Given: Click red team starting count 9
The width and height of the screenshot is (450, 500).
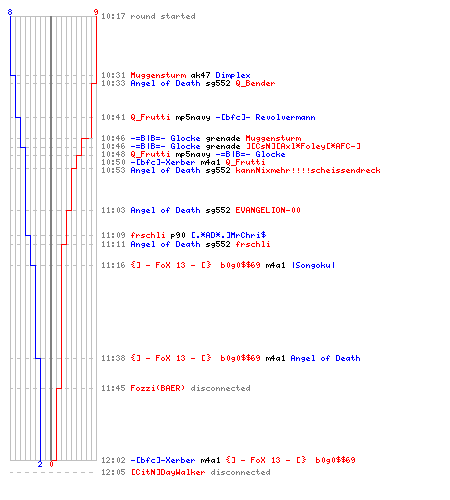Looking at the screenshot, I should (96, 12).
